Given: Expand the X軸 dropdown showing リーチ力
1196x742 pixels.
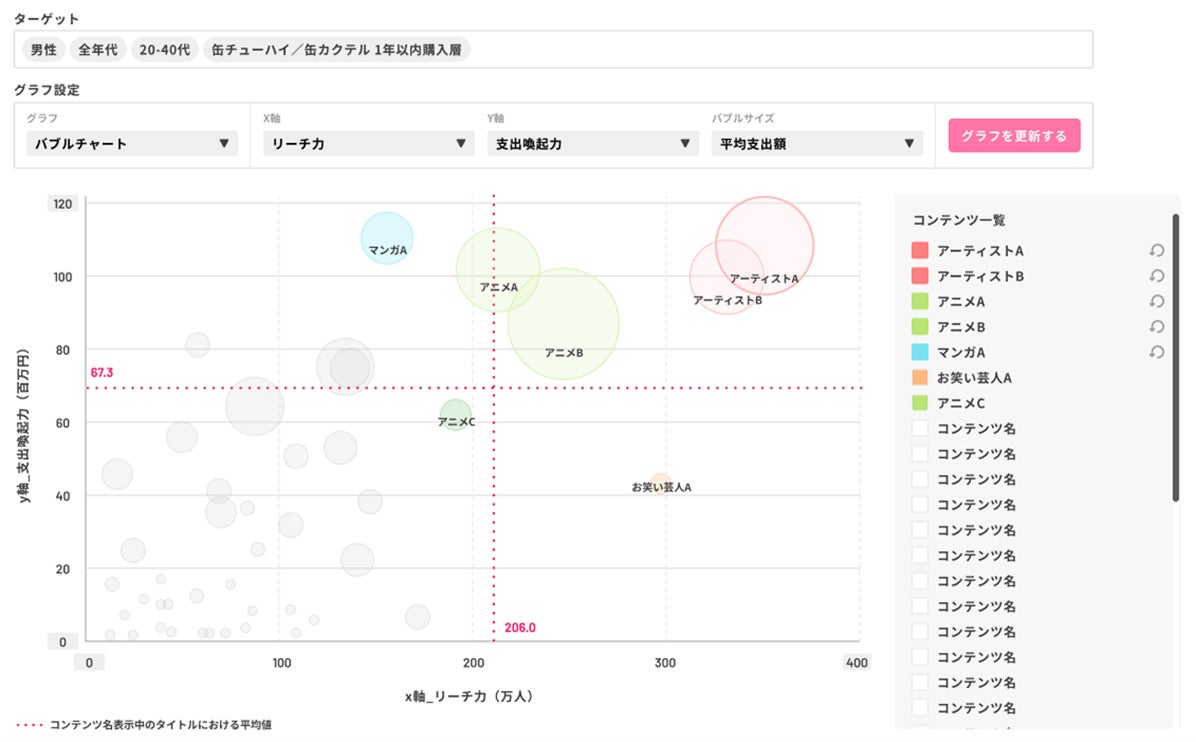Looking at the screenshot, I should click(x=368, y=144).
